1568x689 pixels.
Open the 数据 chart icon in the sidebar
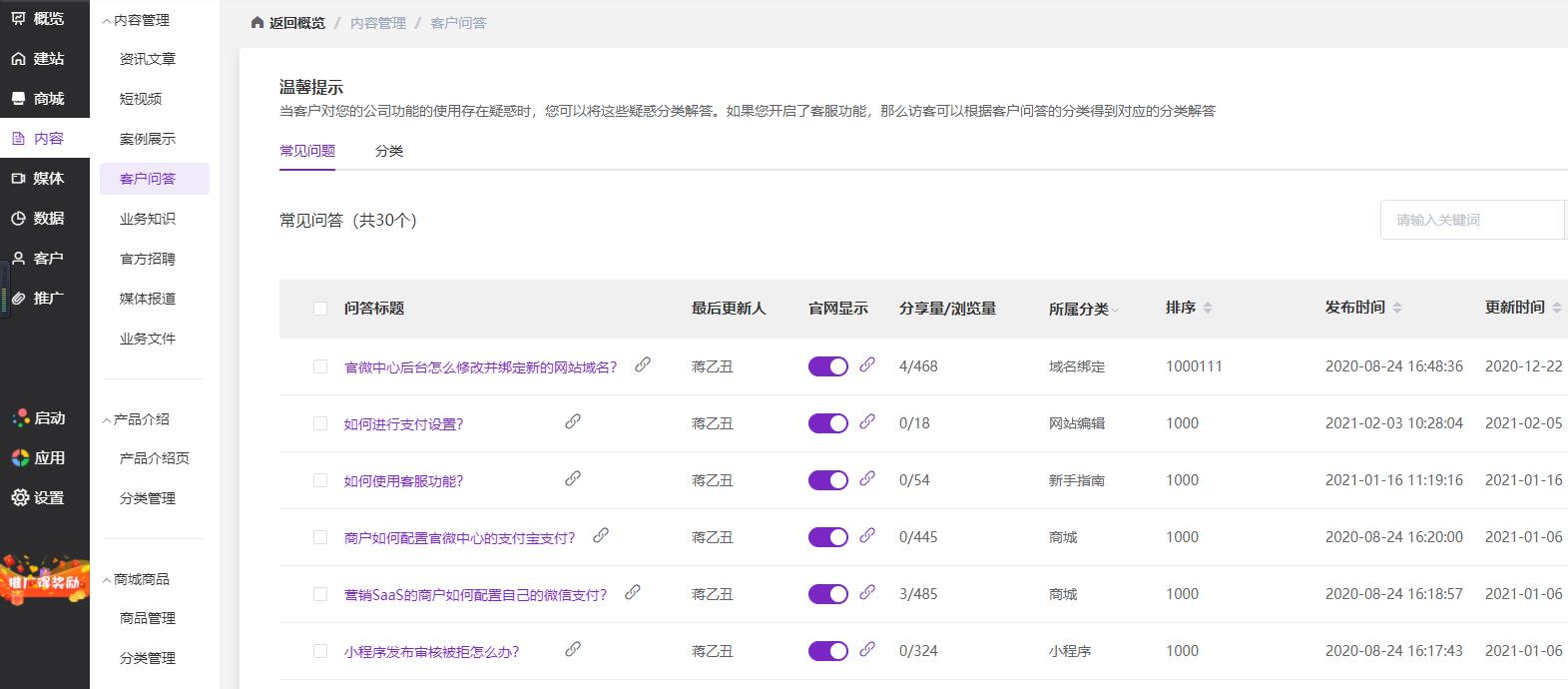[19, 219]
